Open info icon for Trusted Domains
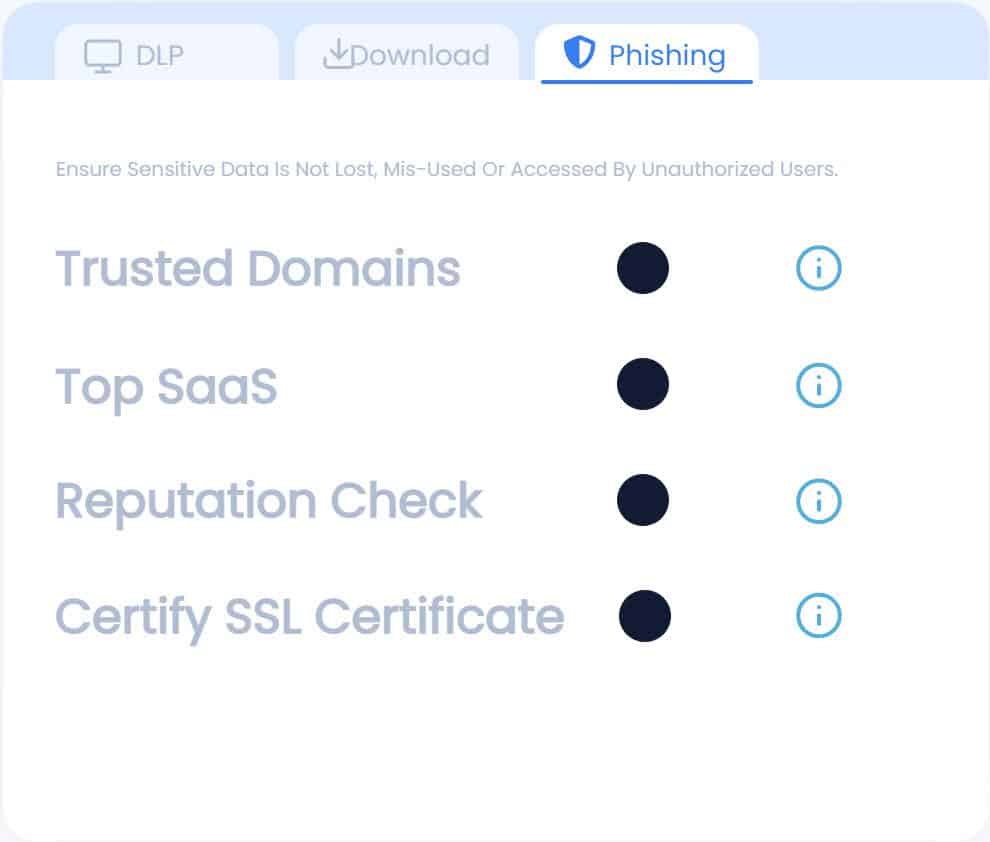The width and height of the screenshot is (990, 842). [x=818, y=268]
